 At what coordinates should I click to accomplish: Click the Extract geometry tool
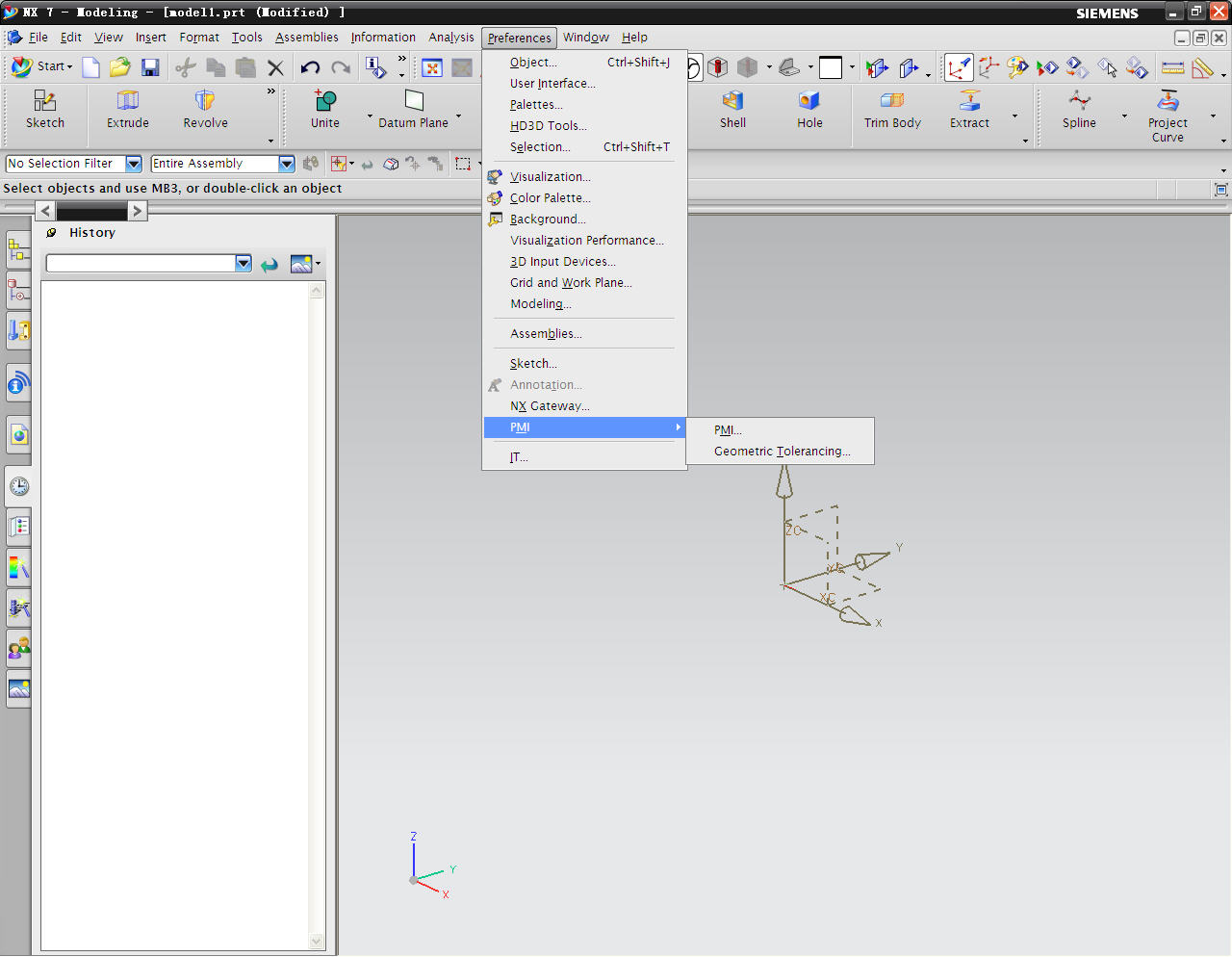pos(969,109)
